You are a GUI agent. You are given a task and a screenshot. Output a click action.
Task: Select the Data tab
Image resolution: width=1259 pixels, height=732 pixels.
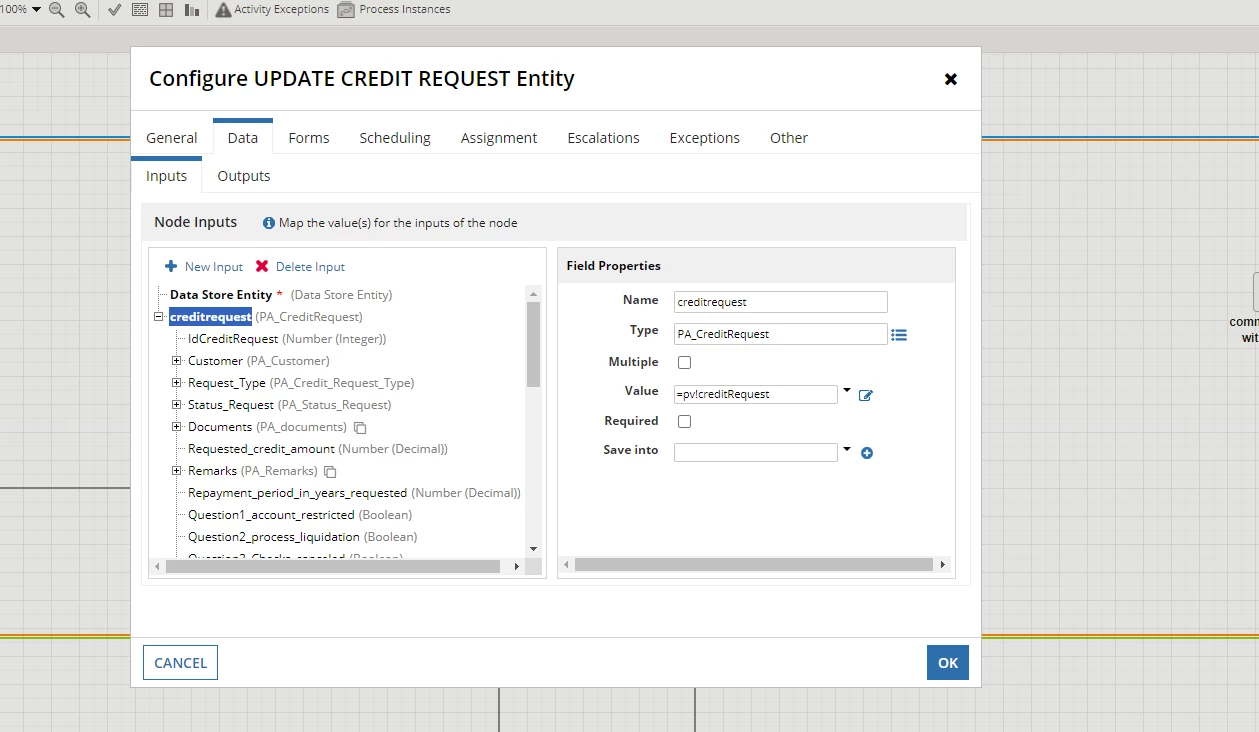click(243, 138)
